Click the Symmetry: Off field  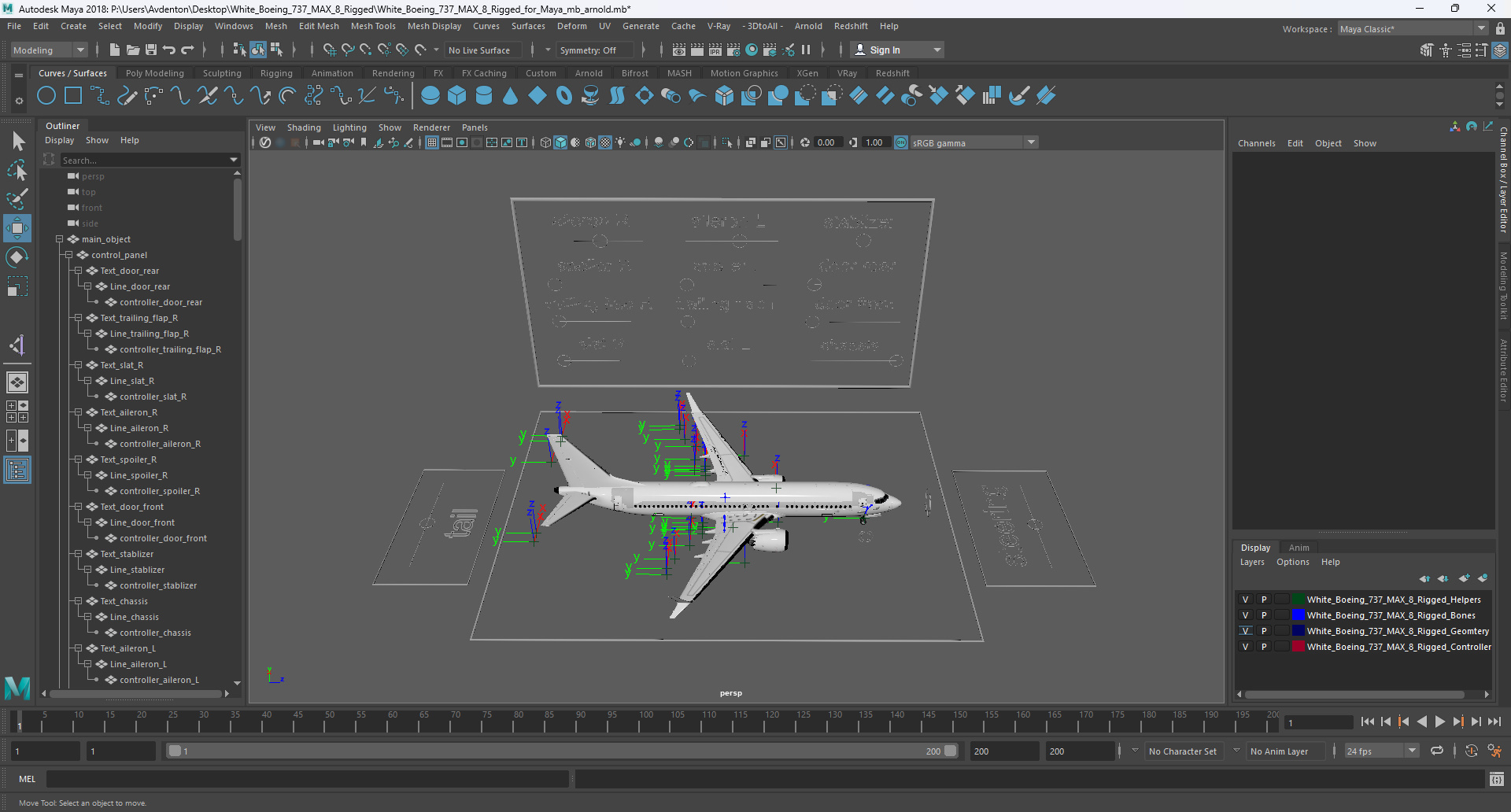tap(594, 50)
